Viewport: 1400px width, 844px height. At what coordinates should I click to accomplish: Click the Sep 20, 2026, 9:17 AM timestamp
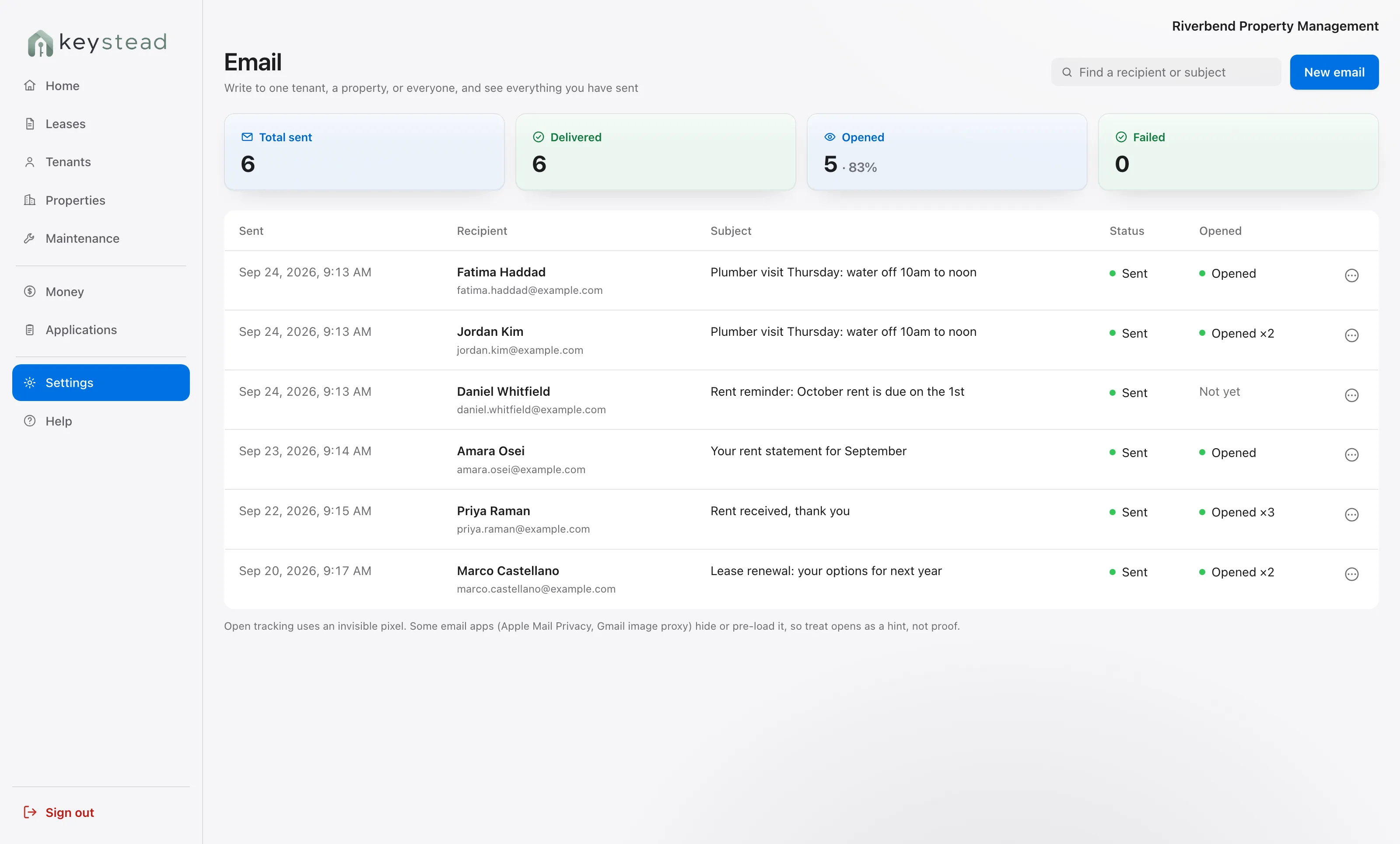click(305, 570)
